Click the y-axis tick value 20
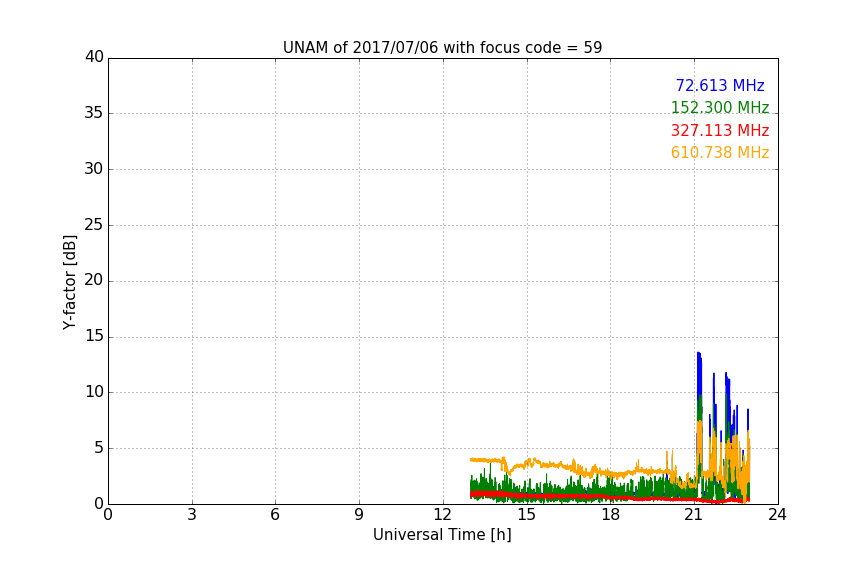The width and height of the screenshot is (864, 576). point(94,281)
